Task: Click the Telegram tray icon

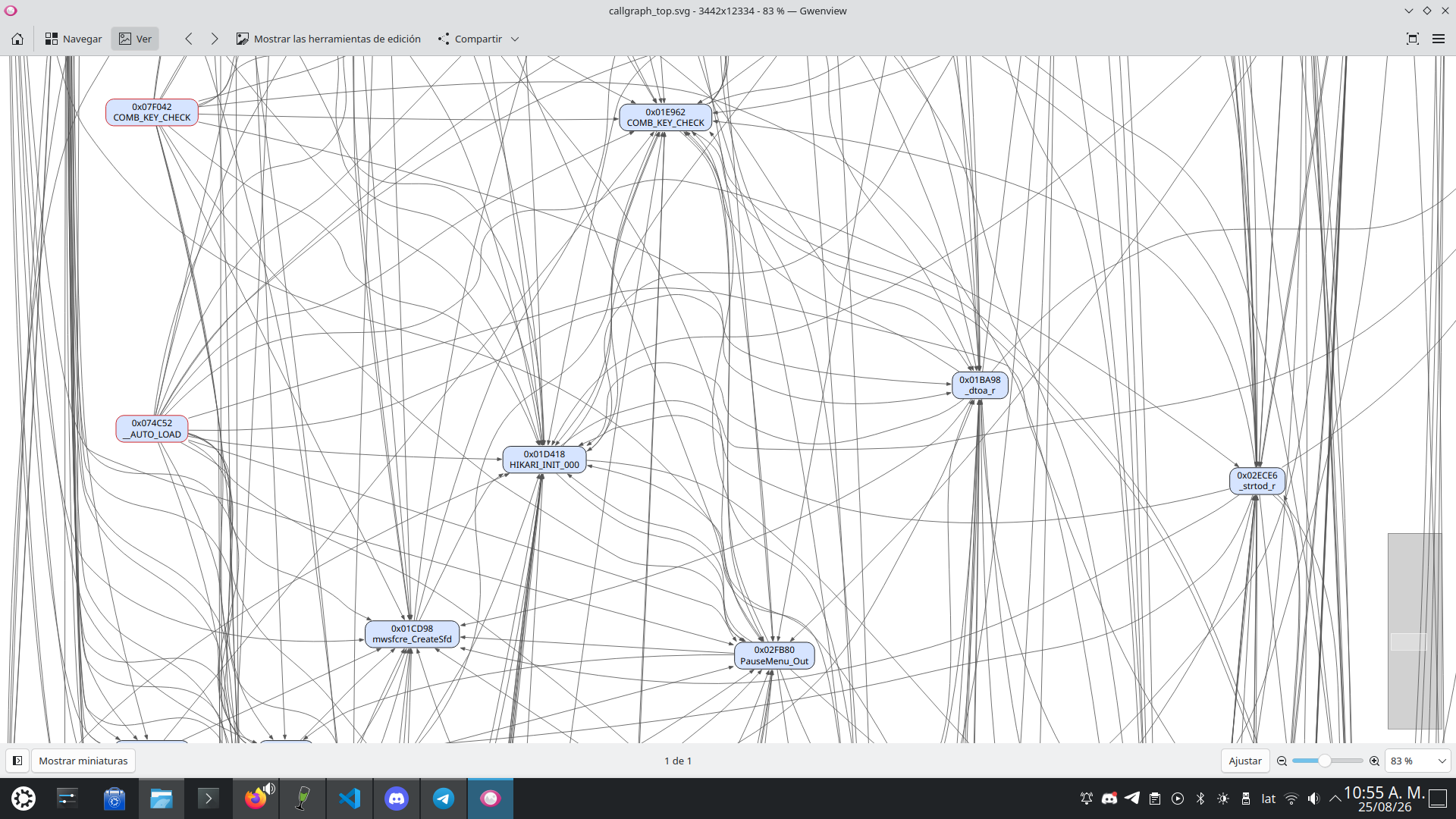Action: (1132, 799)
